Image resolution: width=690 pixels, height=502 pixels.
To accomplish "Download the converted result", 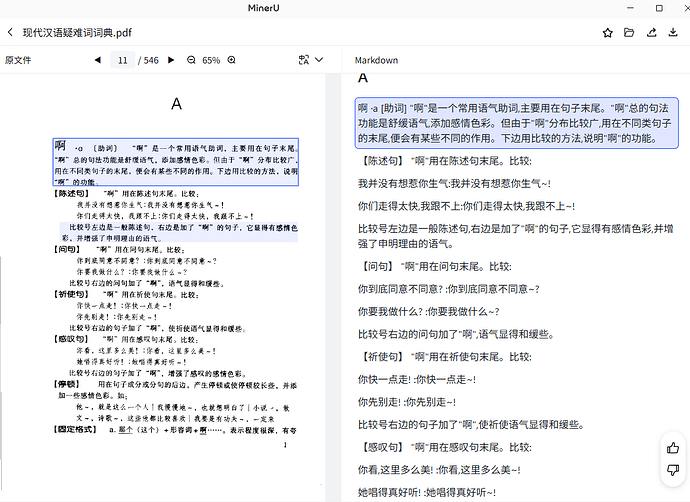I will click(x=673, y=33).
